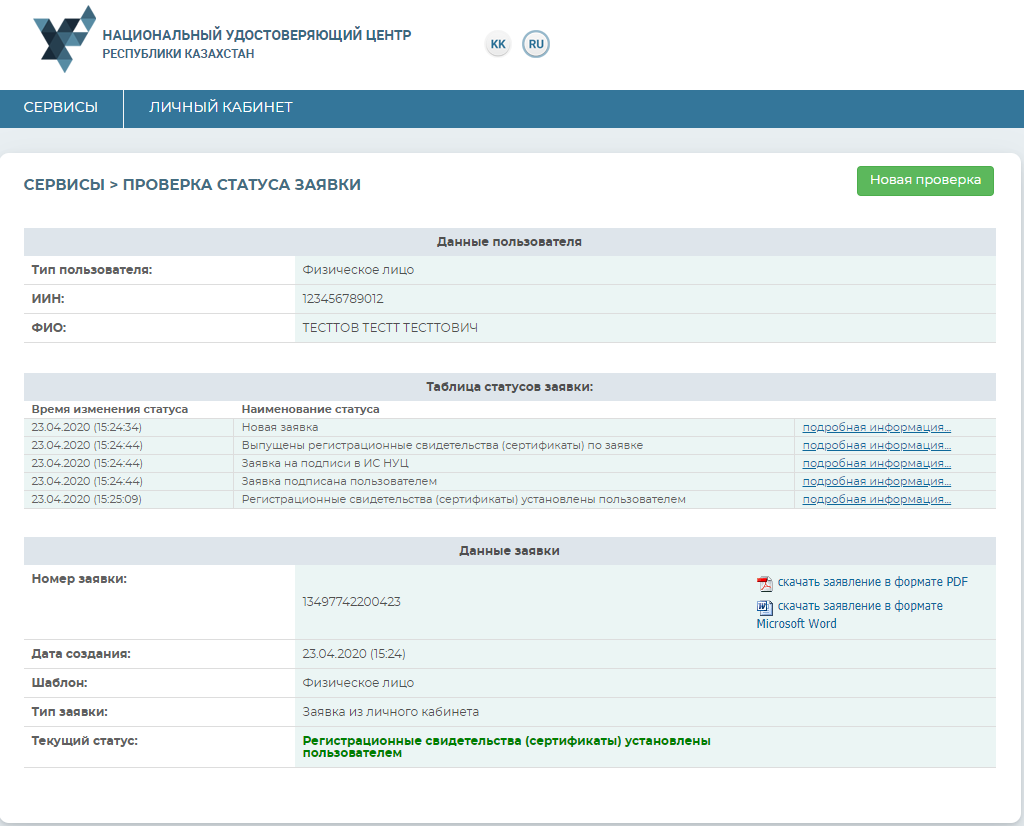
Task: Click the Новая проверка button
Action: (925, 181)
